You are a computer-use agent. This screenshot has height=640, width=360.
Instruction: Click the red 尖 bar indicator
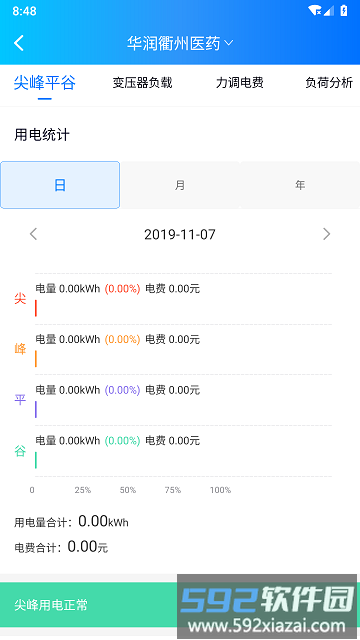36,308
